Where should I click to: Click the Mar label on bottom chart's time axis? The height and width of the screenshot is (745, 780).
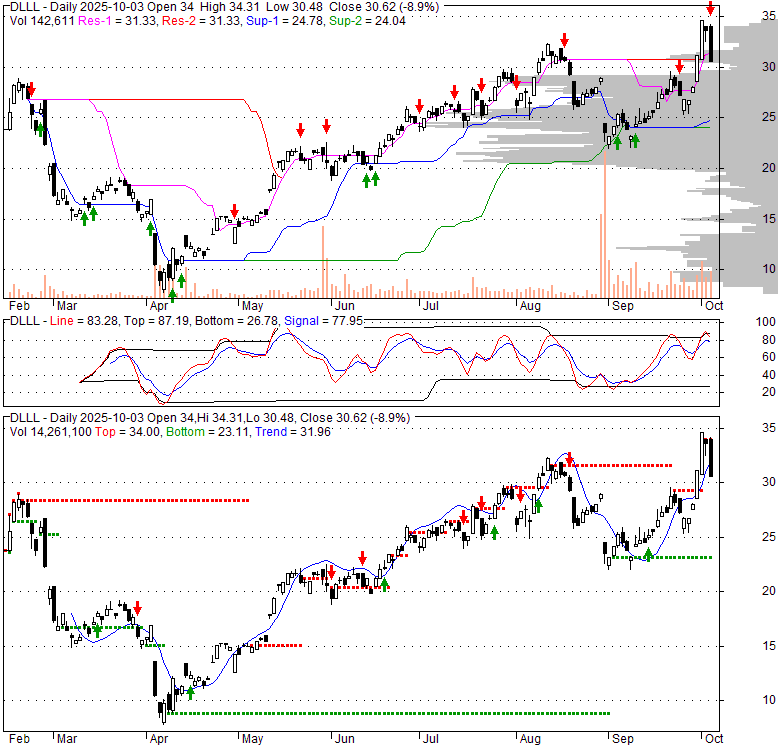[x=67, y=739]
